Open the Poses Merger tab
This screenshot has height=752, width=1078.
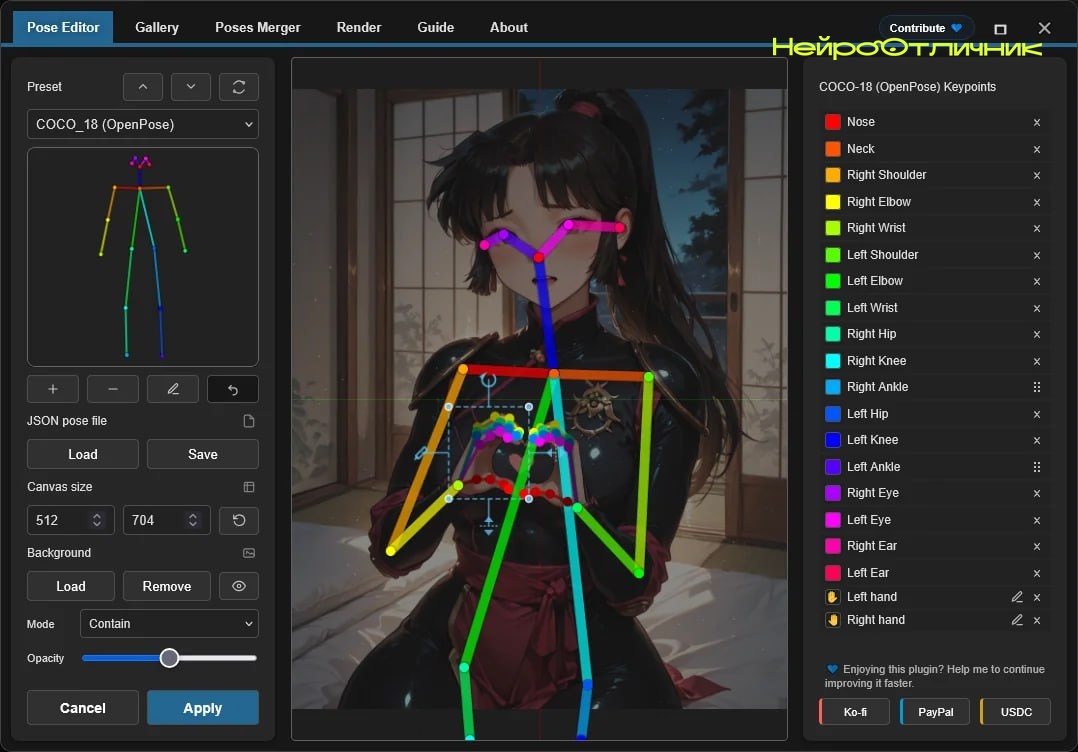[x=258, y=27]
